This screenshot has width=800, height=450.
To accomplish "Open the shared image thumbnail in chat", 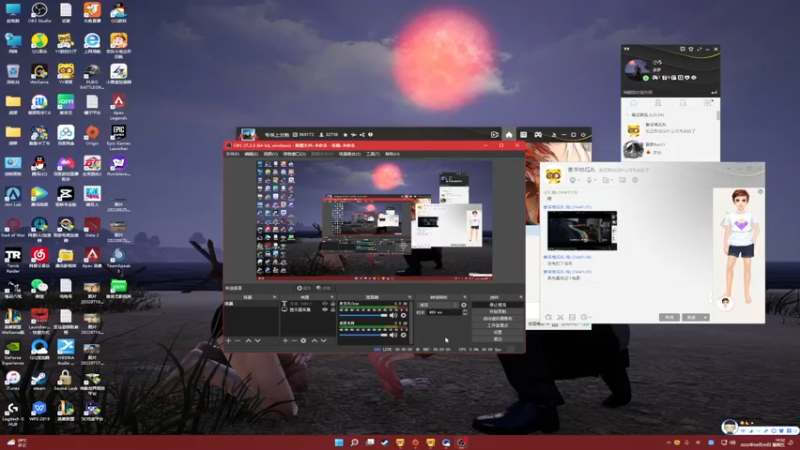I will (x=582, y=231).
